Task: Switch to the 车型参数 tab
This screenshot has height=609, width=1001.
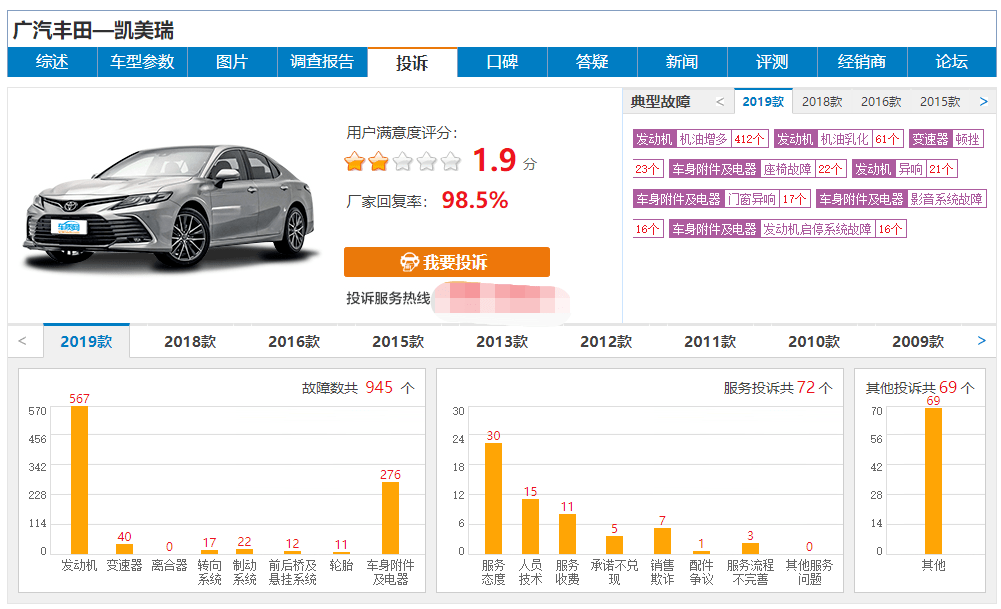Action: [142, 62]
